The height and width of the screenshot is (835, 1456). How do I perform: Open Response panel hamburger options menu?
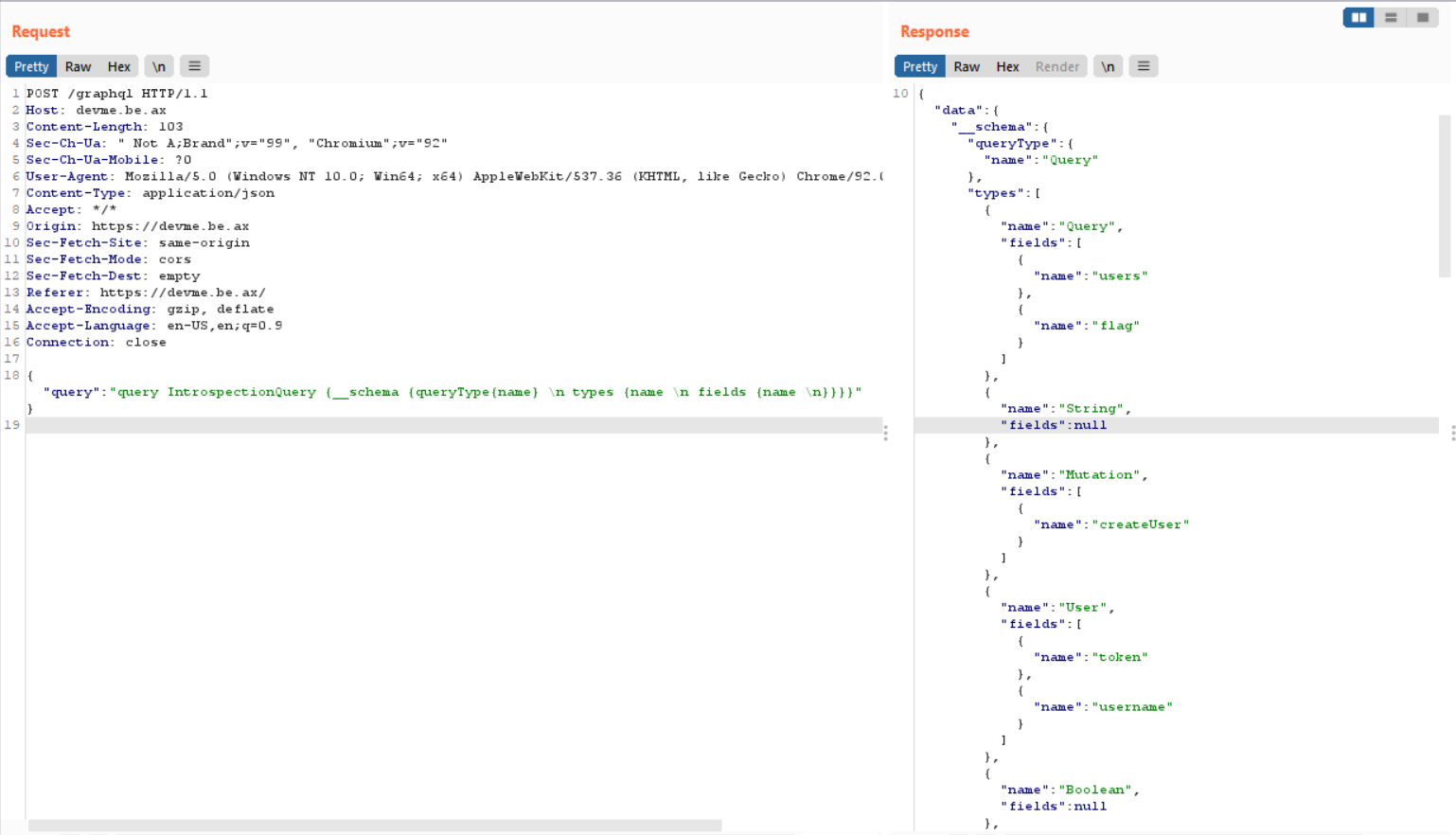pyautogui.click(x=1143, y=66)
